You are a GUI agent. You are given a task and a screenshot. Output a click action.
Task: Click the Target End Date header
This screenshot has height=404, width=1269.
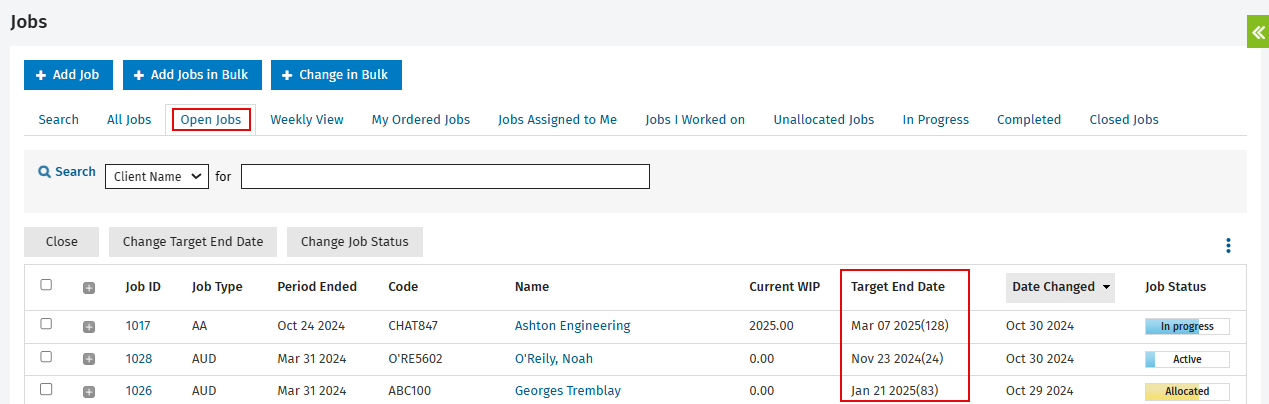click(x=898, y=287)
